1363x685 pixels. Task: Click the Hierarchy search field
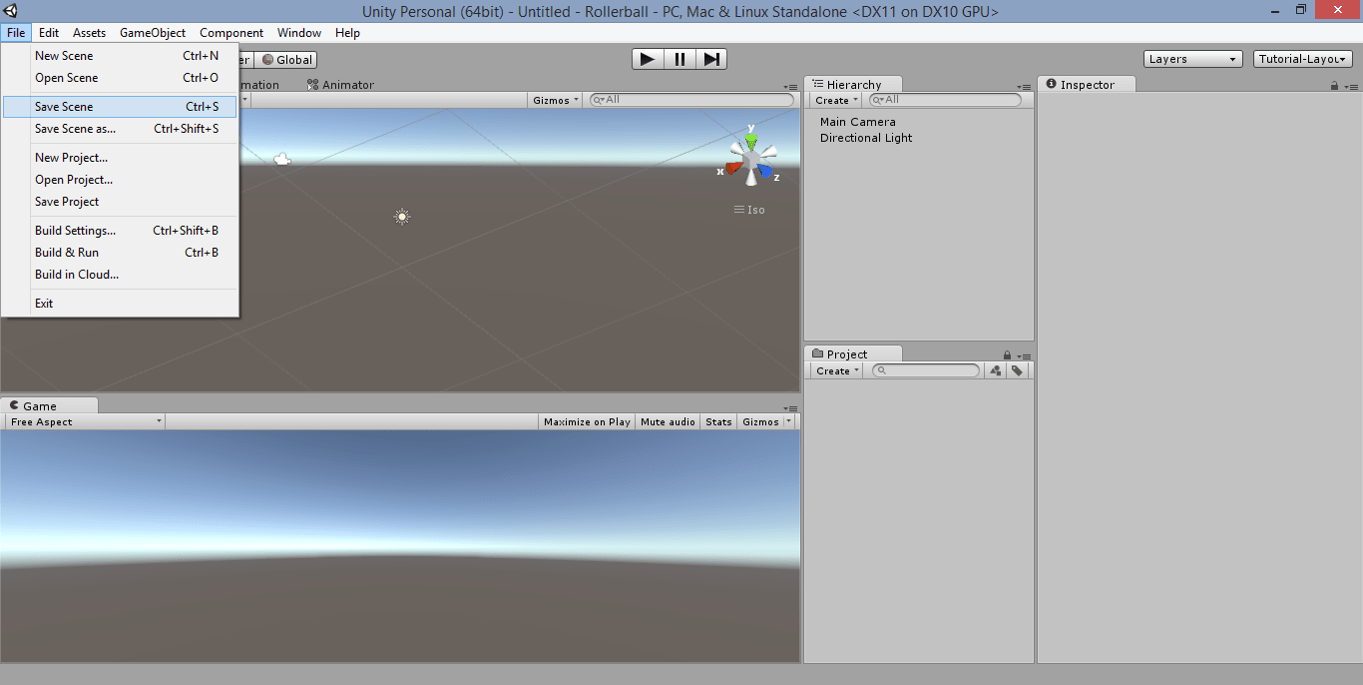pyautogui.click(x=945, y=100)
